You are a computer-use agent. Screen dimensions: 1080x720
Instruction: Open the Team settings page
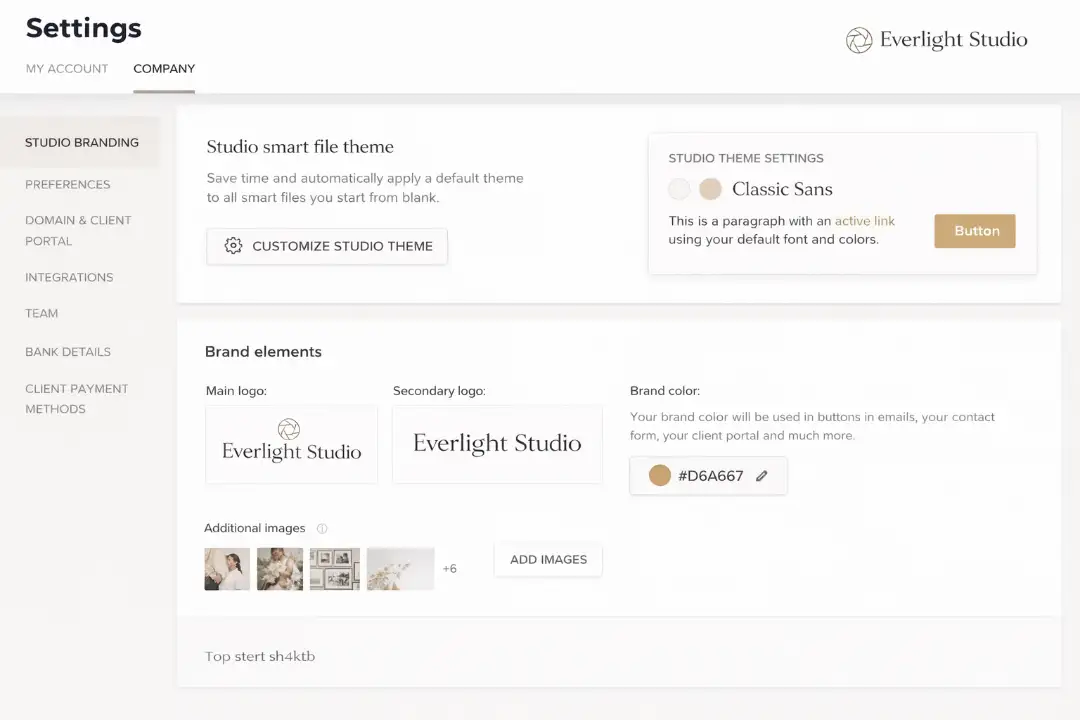41,313
